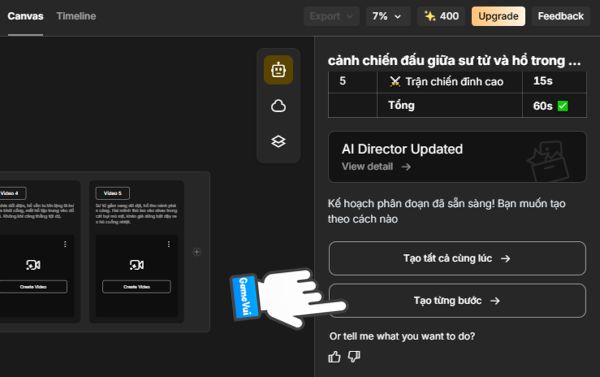Screen dimensions: 600x377
Task: Click the 400 credits value
Action: [x=449, y=16]
